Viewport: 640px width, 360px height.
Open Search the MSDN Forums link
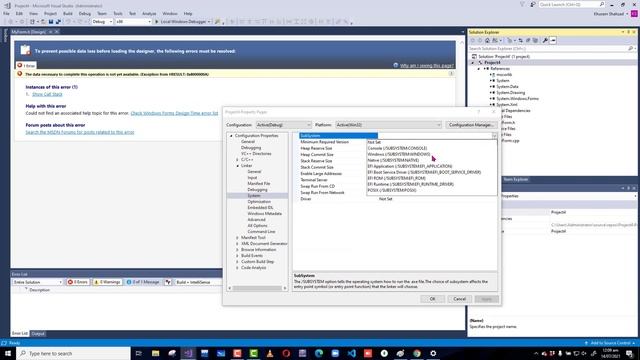pyautogui.click(x=80, y=132)
